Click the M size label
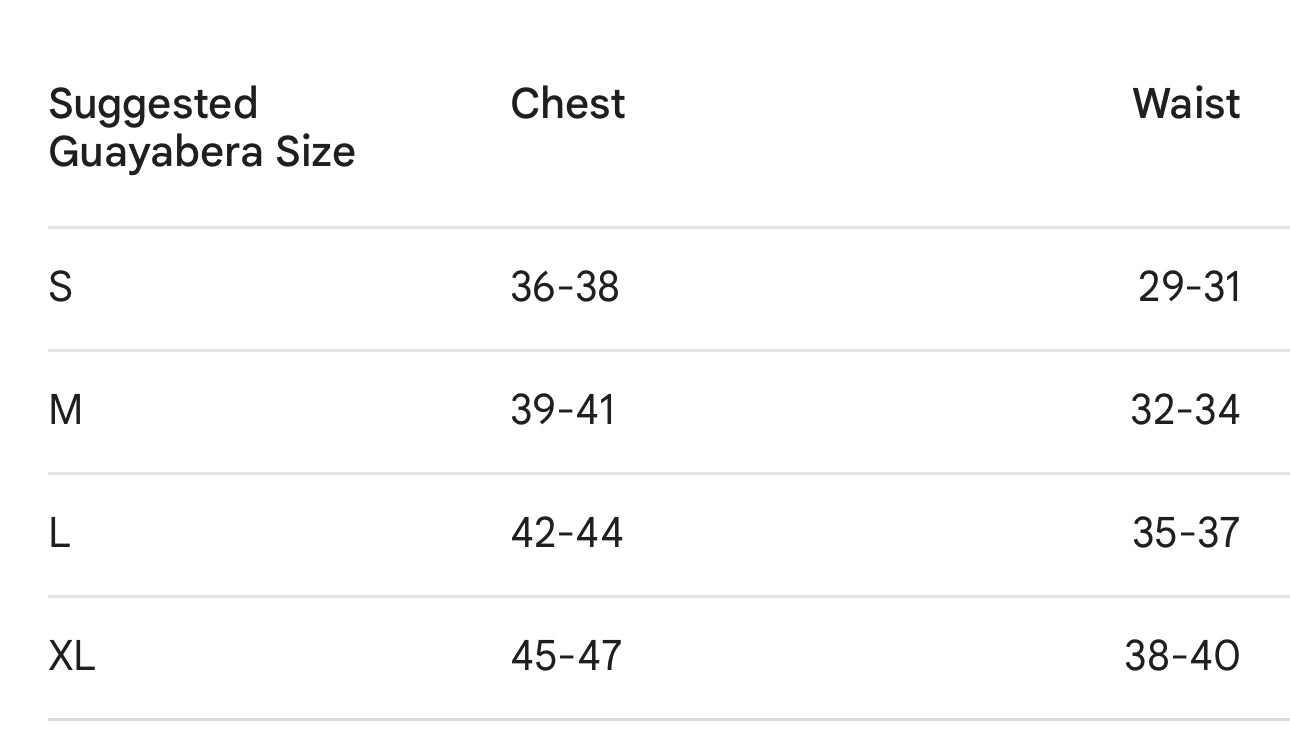1290x748 pixels. click(65, 411)
